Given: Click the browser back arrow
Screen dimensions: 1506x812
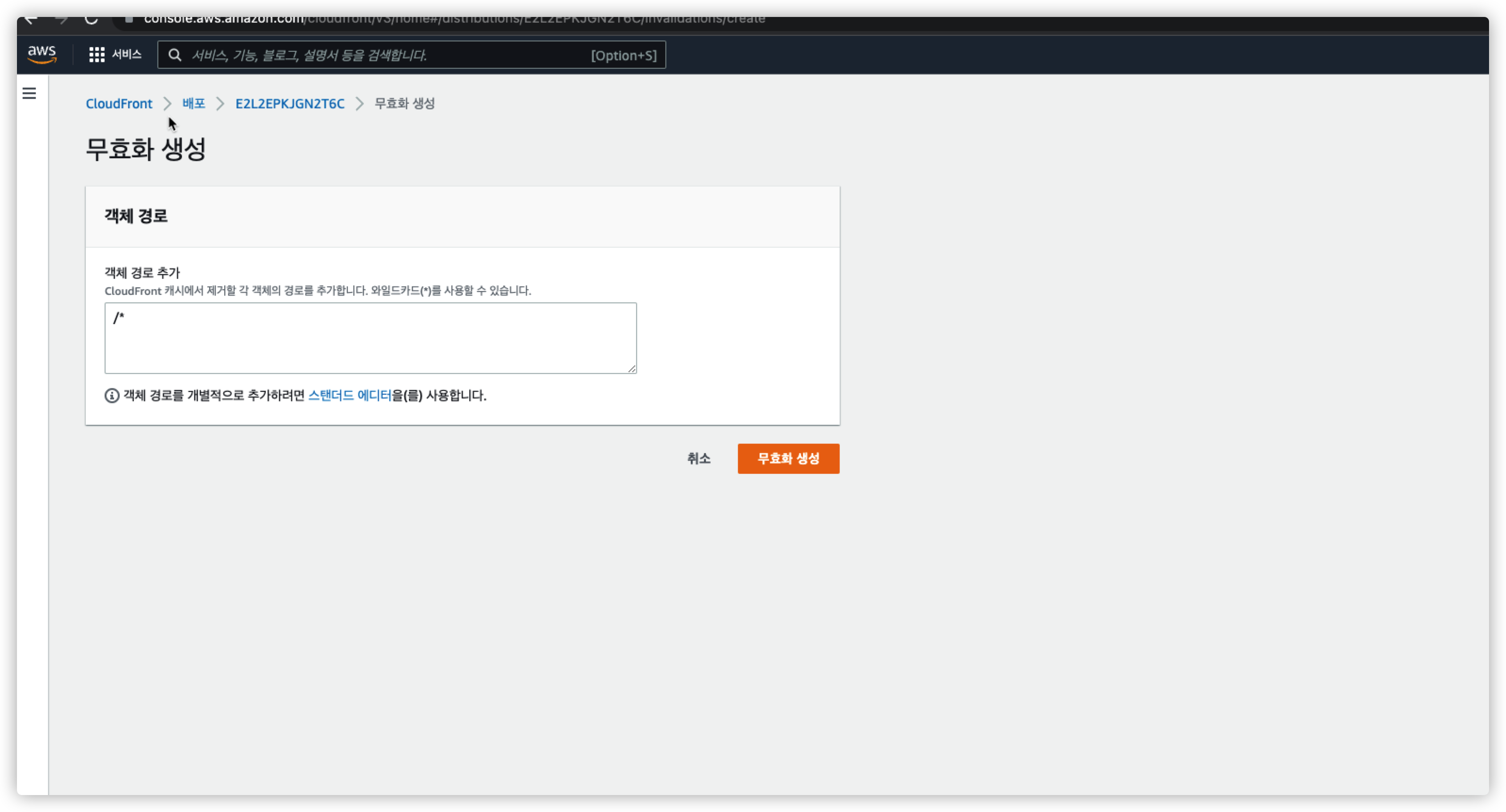Looking at the screenshot, I should (x=32, y=19).
